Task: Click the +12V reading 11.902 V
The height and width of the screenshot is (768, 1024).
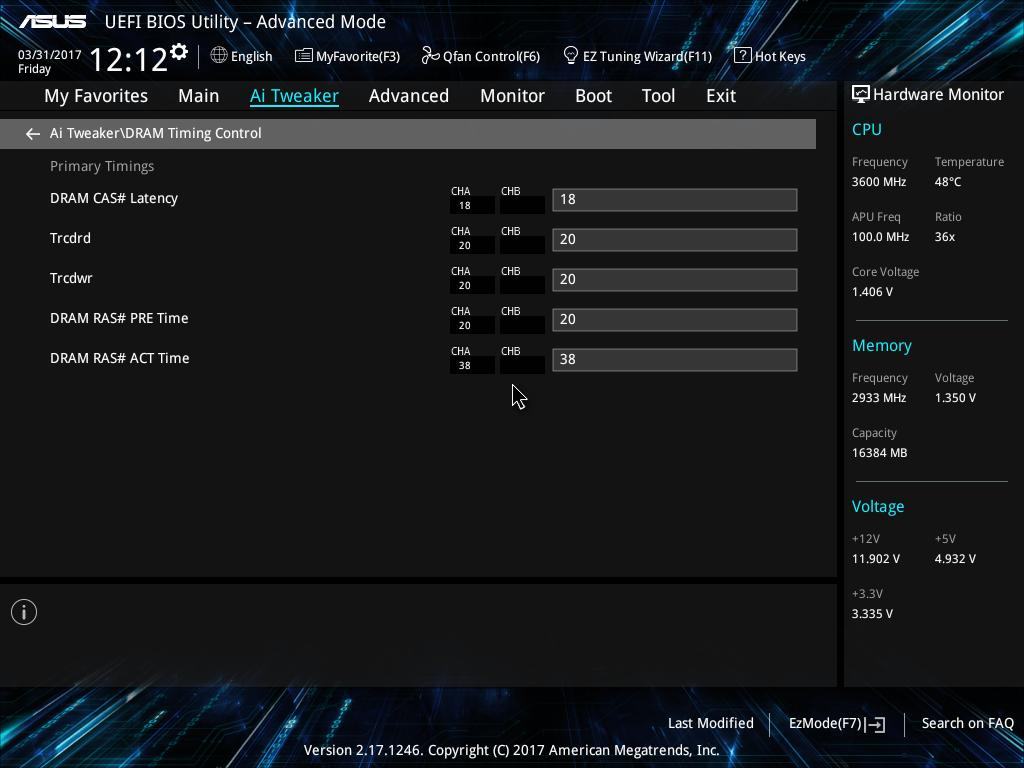Action: [x=875, y=559]
